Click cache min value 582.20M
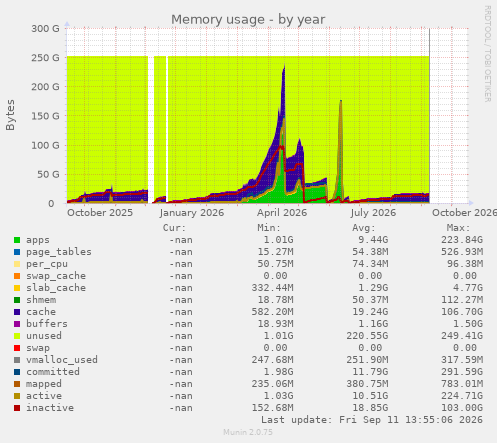This screenshot has width=497, height=443. click(x=272, y=312)
